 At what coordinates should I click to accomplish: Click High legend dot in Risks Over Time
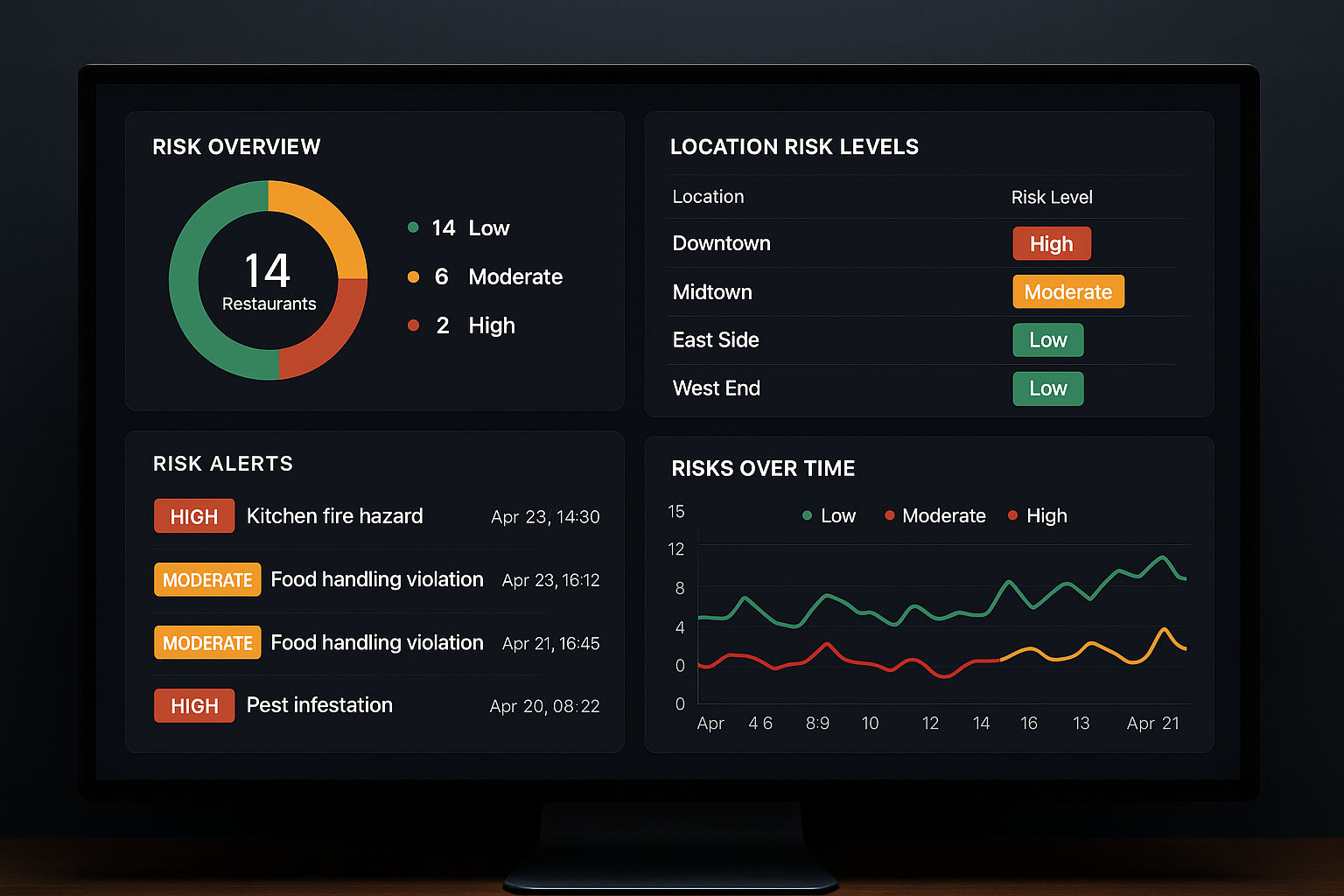pyautogui.click(x=1012, y=515)
